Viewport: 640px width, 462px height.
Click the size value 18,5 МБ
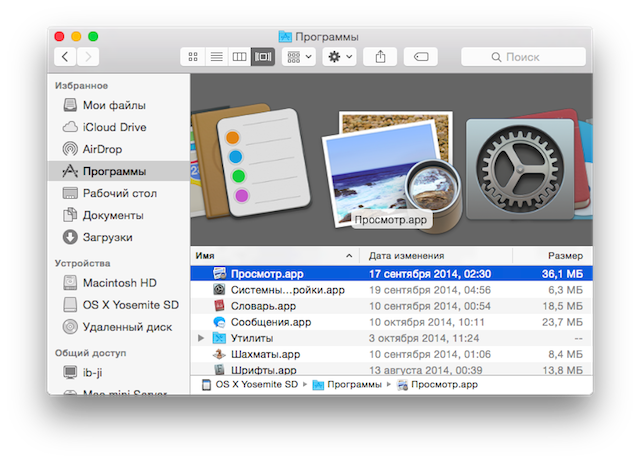point(562,306)
